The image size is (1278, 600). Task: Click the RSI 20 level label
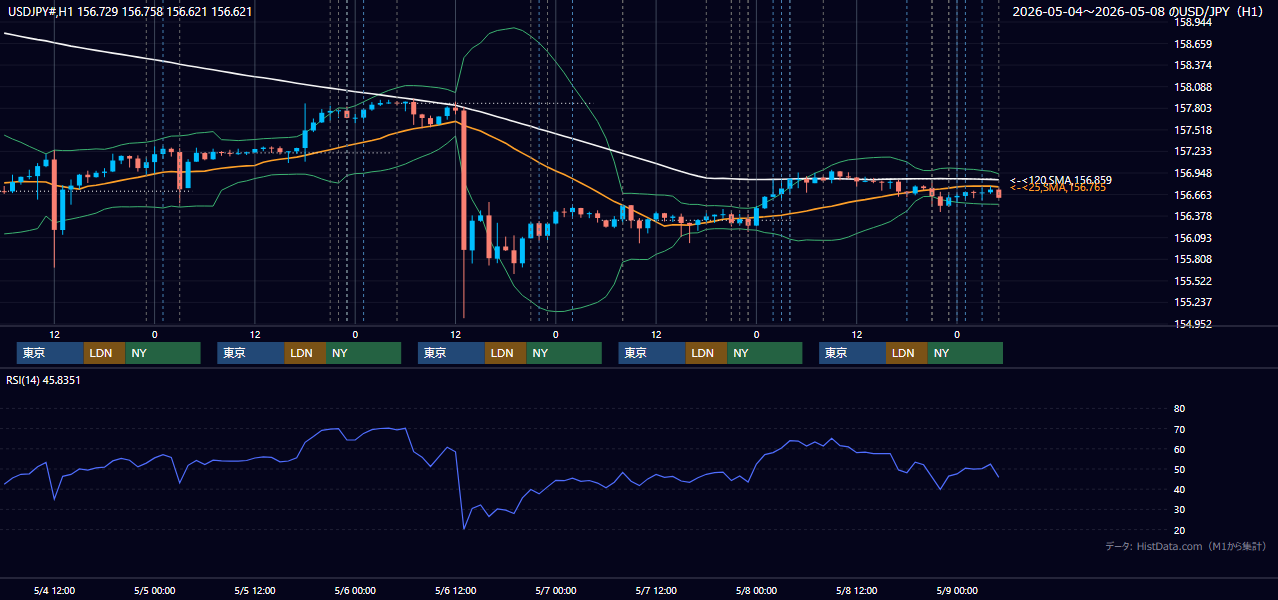point(1179,530)
